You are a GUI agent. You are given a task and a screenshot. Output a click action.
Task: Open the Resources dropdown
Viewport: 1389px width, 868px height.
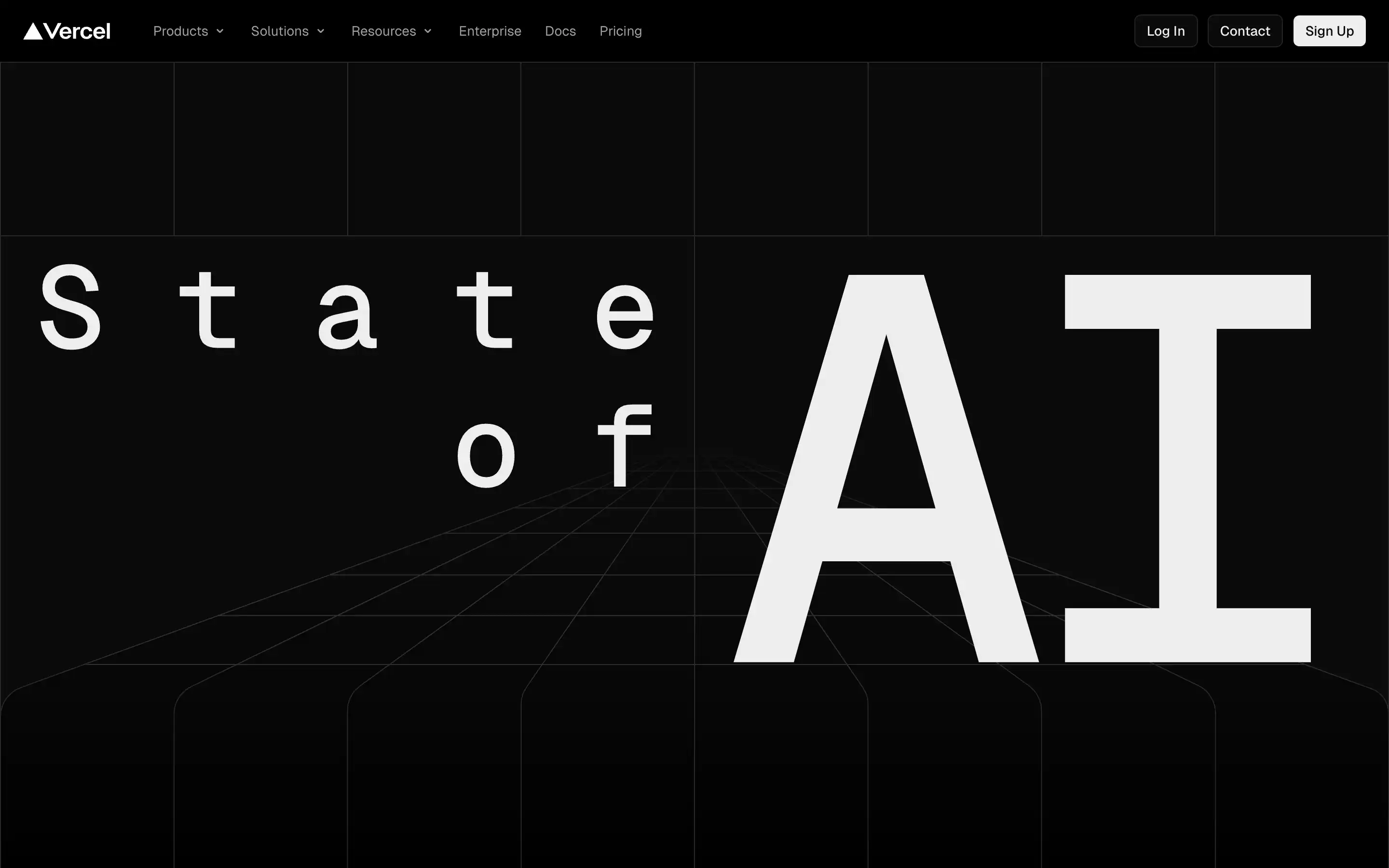(x=392, y=31)
